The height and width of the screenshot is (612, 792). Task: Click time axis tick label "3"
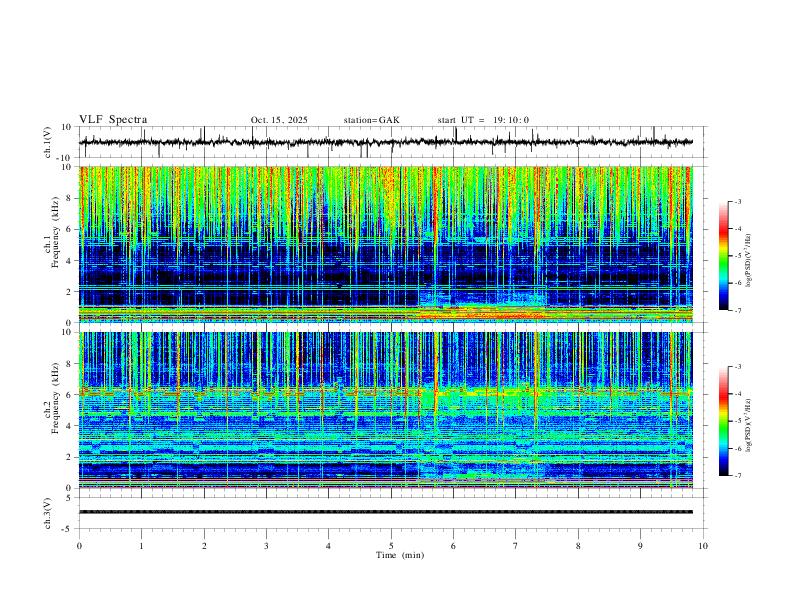(x=266, y=546)
